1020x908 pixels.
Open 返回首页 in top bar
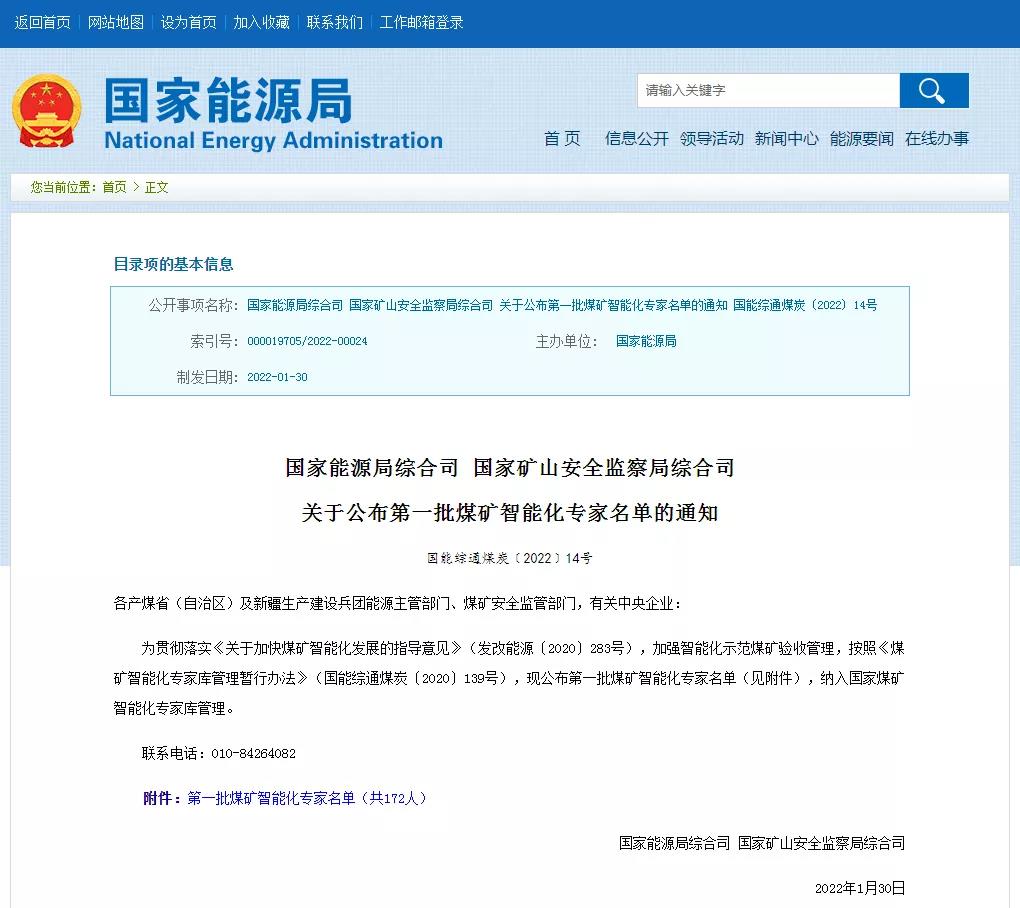(43, 22)
